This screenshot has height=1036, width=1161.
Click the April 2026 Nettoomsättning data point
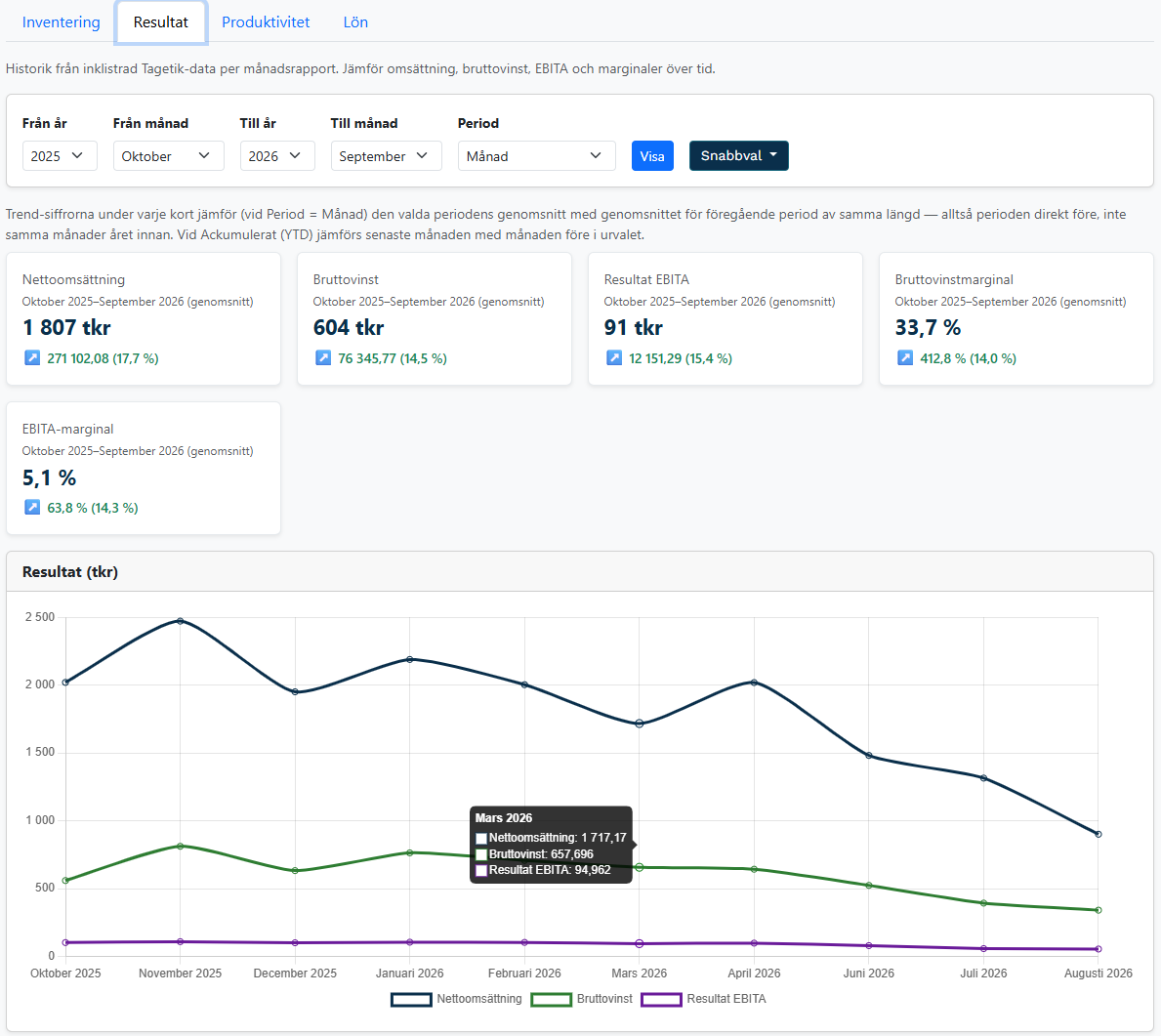[x=754, y=682]
